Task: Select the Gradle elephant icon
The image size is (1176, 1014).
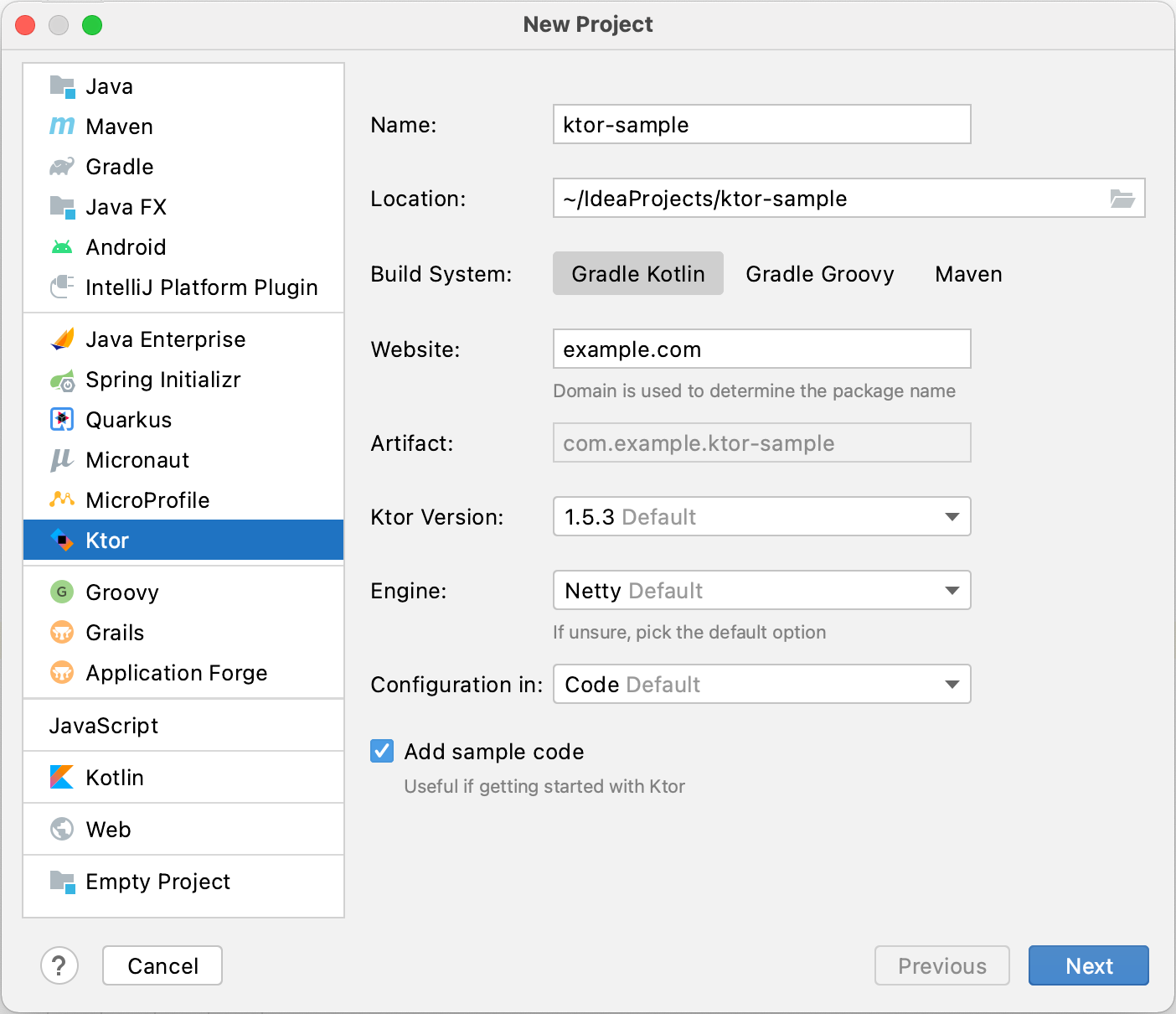Action: click(62, 167)
